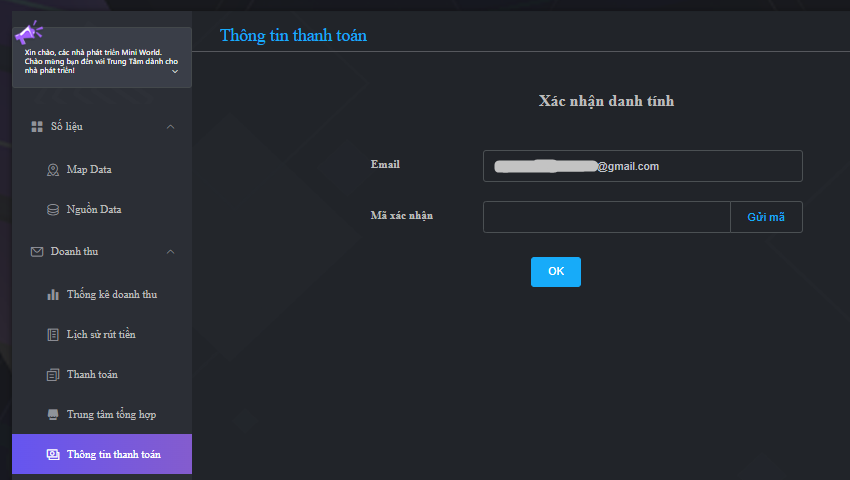The height and width of the screenshot is (480, 850).
Task: Focus the Mã xác nhận input field
Action: coord(608,217)
